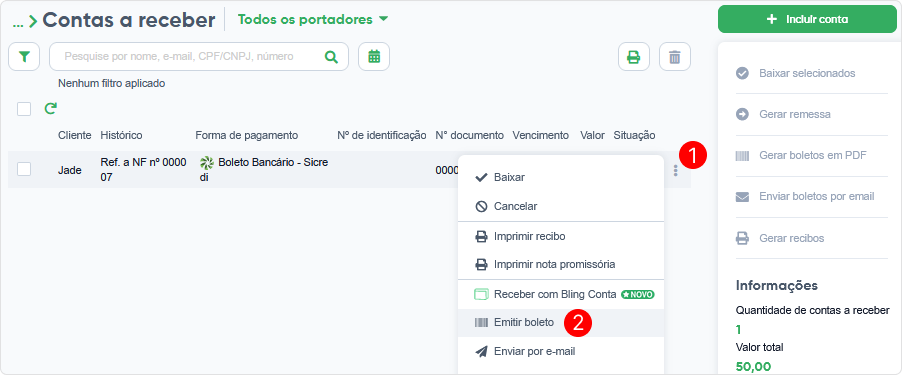Screen dimensions: 902x375
Task: Click Gerar boletos em PDF link
Action: tap(812, 155)
